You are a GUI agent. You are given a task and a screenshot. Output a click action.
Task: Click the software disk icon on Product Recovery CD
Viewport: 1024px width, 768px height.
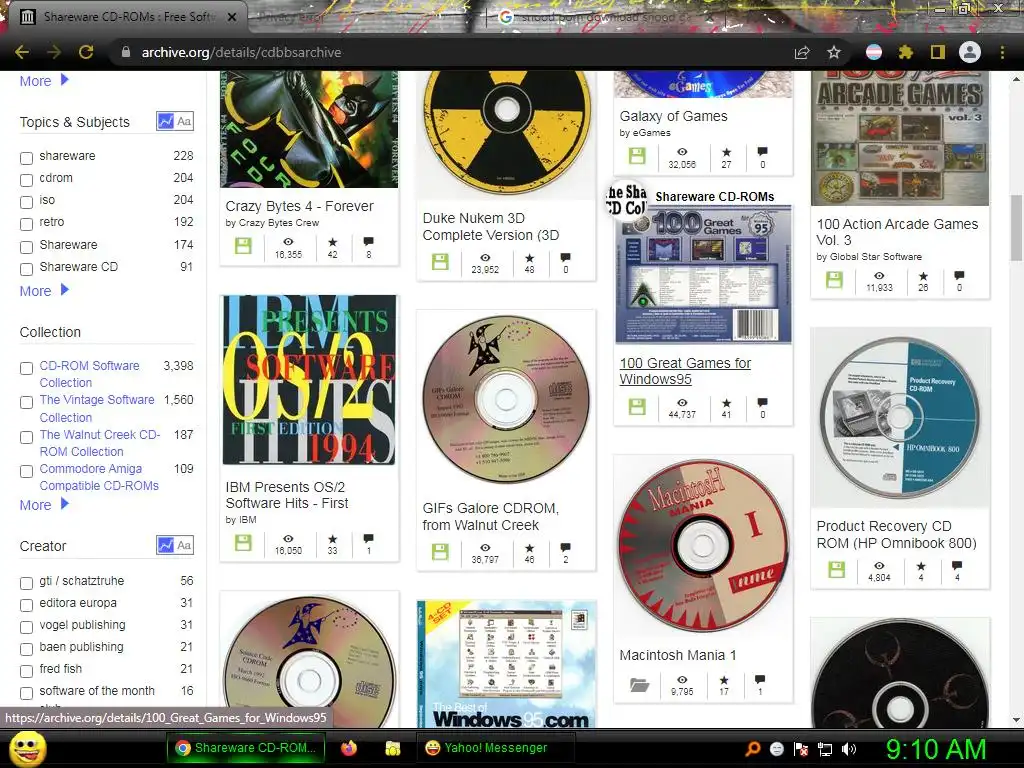[x=835, y=569]
